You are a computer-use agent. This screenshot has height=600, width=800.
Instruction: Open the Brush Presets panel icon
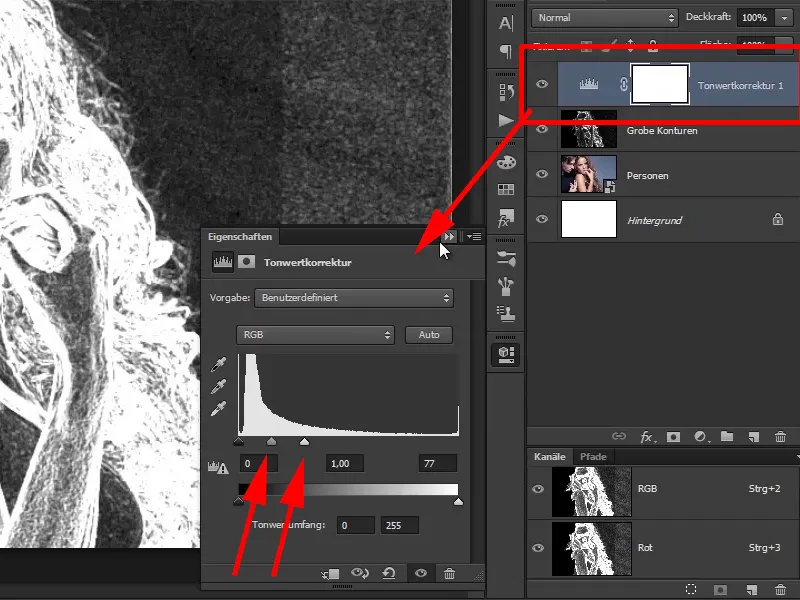tap(506, 286)
